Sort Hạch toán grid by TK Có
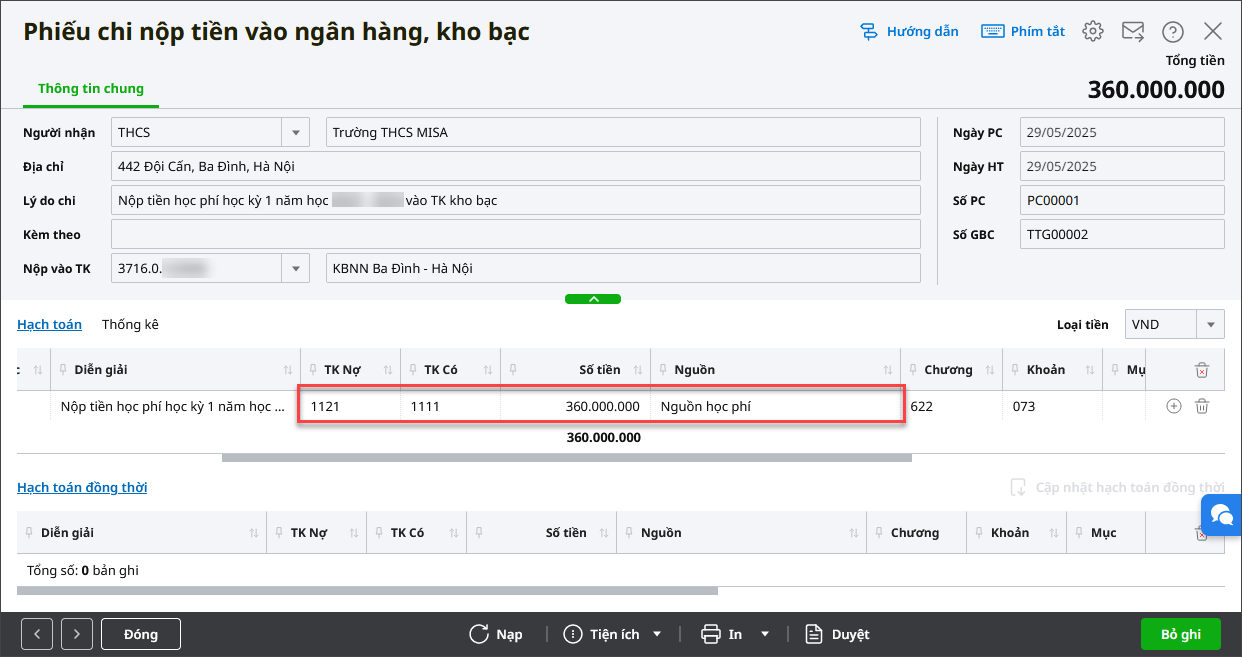Screen dimensions: 1242x657 coord(489,370)
